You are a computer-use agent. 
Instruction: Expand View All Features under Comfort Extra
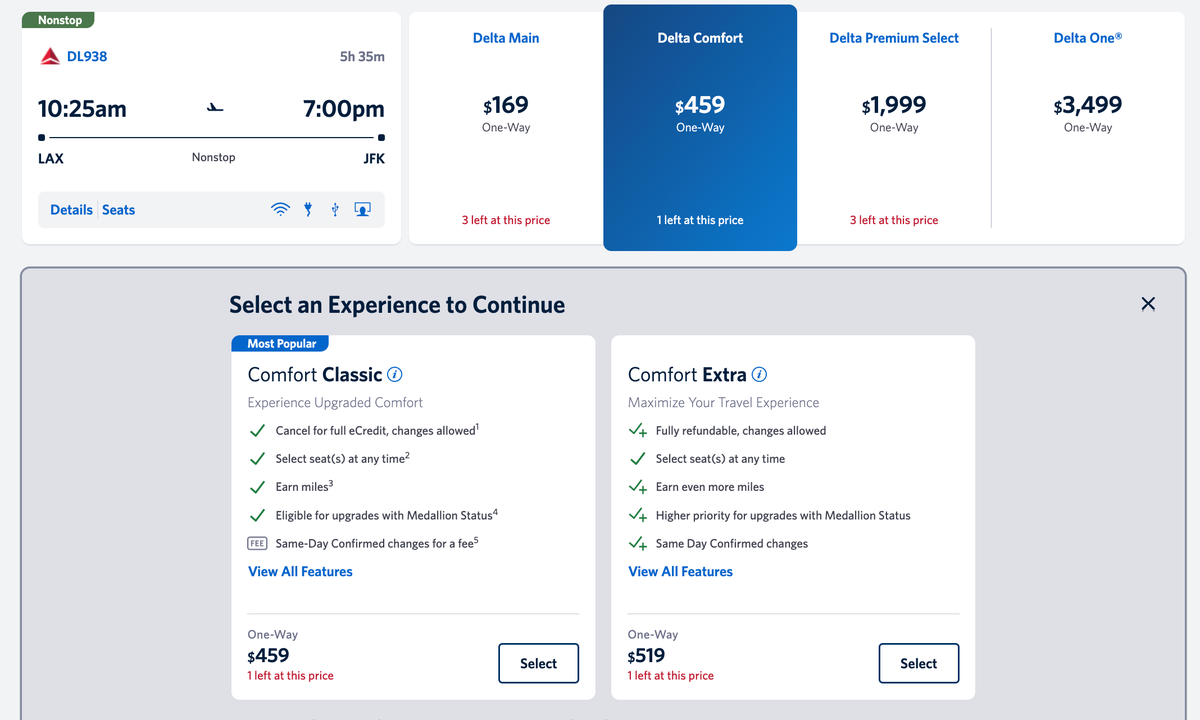point(680,571)
